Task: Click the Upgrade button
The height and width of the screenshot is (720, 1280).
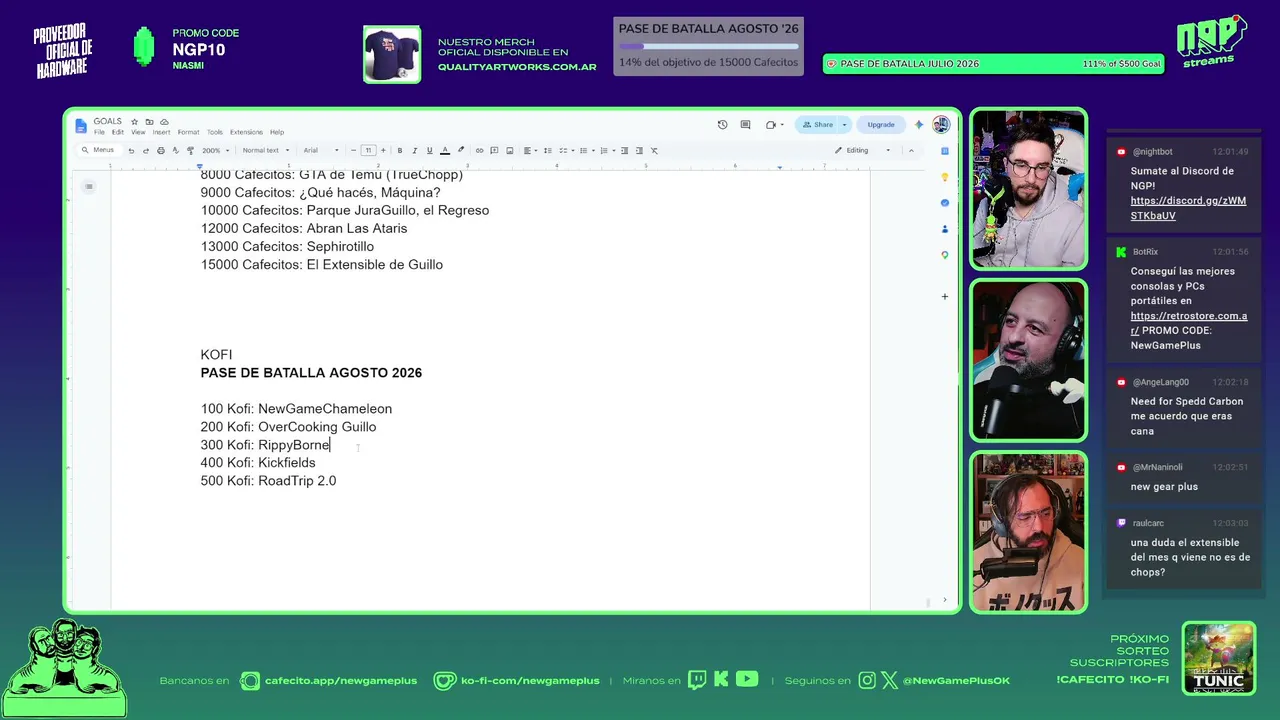Action: click(x=881, y=125)
